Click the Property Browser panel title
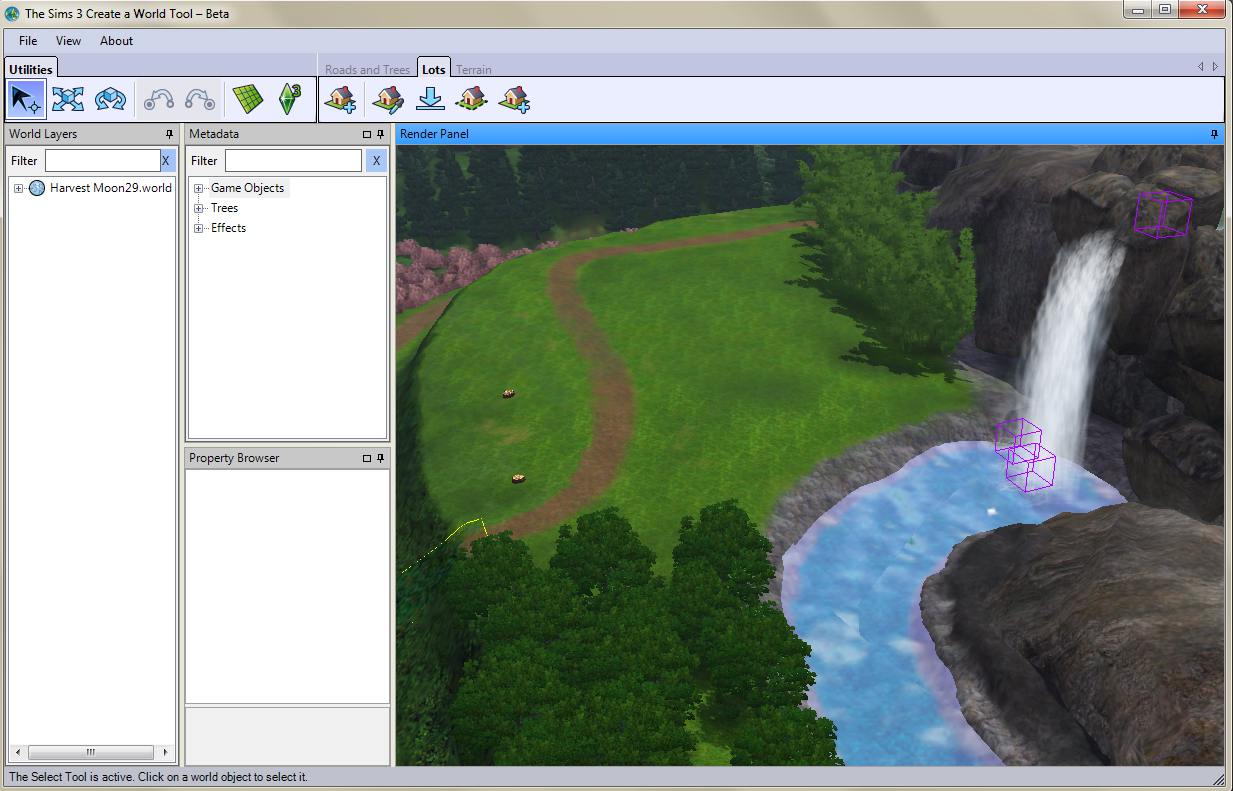 (234, 458)
